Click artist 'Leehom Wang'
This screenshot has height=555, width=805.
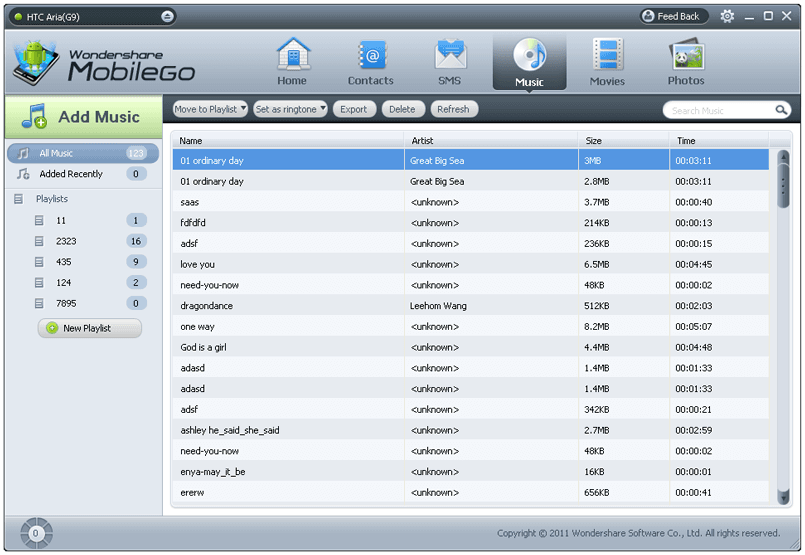click(438, 306)
